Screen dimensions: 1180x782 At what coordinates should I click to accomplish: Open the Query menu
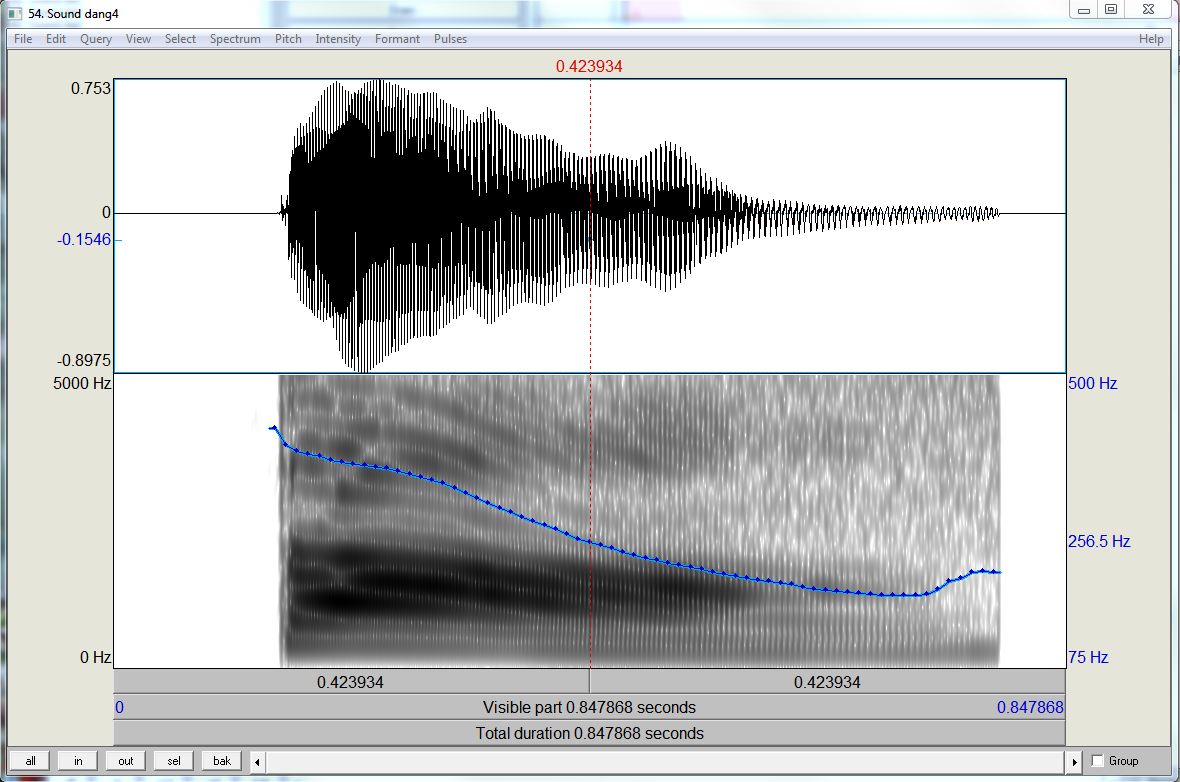[x=96, y=39]
